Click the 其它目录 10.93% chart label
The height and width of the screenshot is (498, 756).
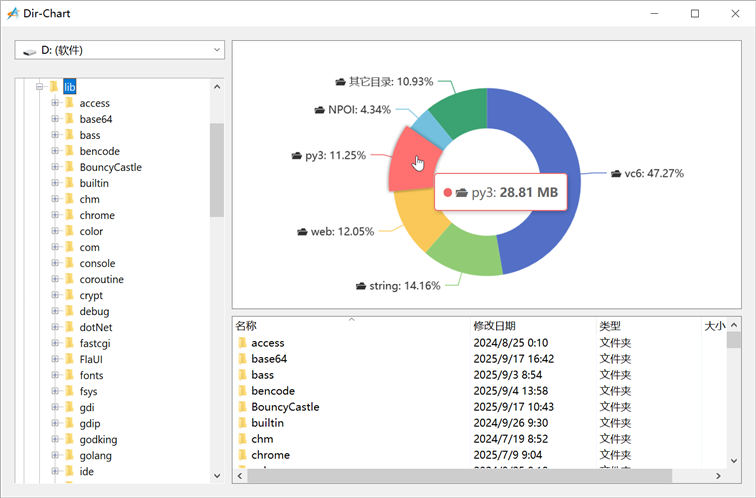pyautogui.click(x=390, y=81)
